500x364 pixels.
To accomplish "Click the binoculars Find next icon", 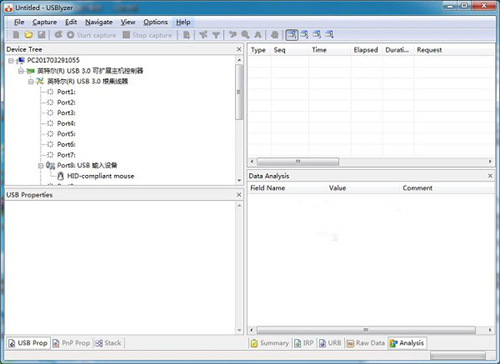I will pos(258,35).
